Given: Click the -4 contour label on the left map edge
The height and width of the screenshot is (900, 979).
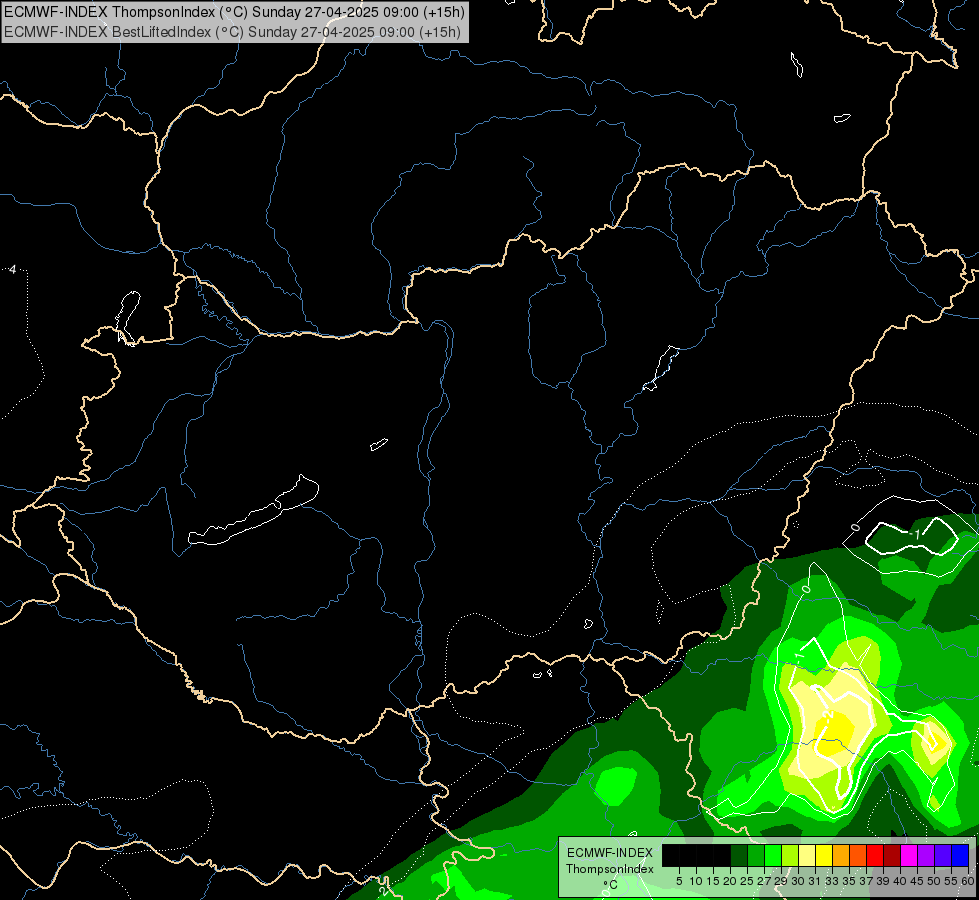Looking at the screenshot, I should [12, 270].
